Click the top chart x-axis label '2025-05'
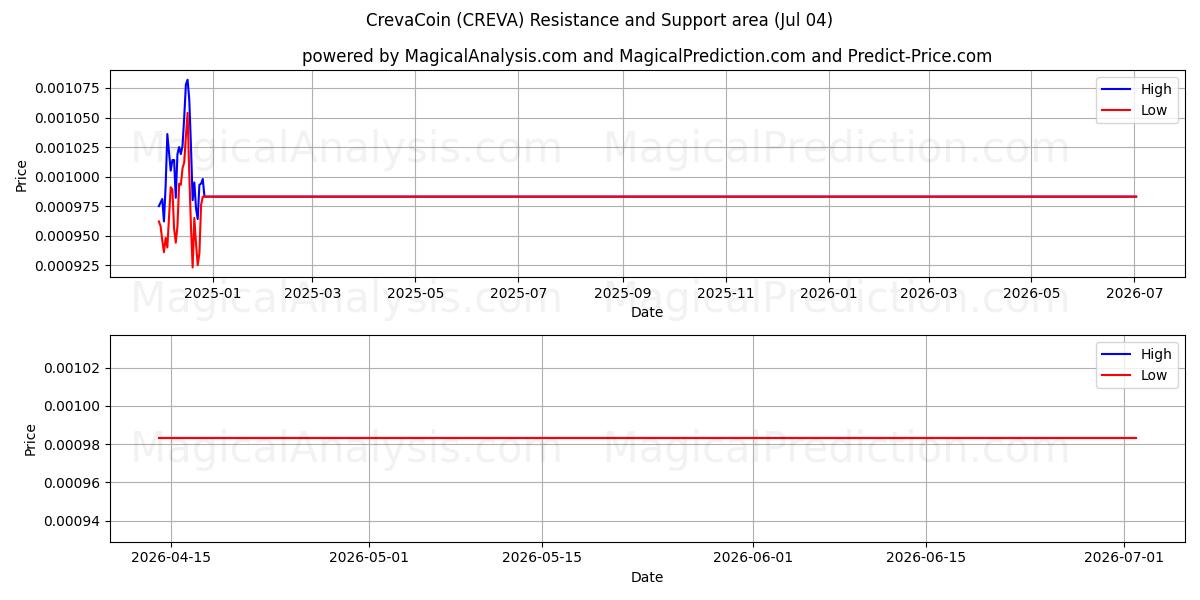The image size is (1200, 600). pyautogui.click(x=415, y=293)
